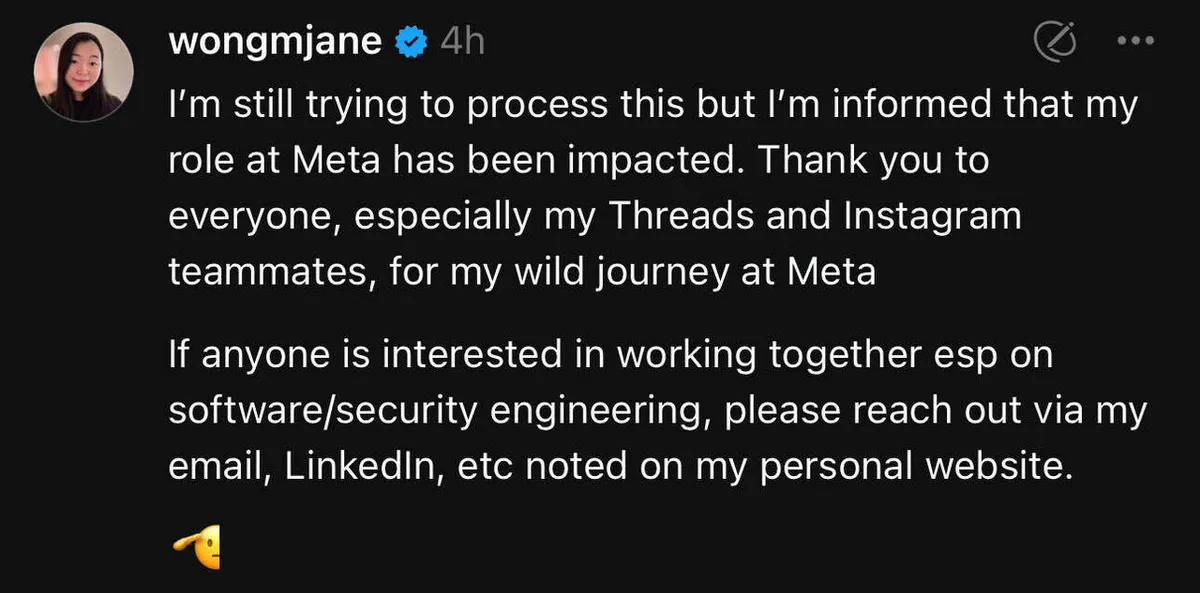
Task: Click the word "LinkedIn" in the post
Action: (x=363, y=468)
